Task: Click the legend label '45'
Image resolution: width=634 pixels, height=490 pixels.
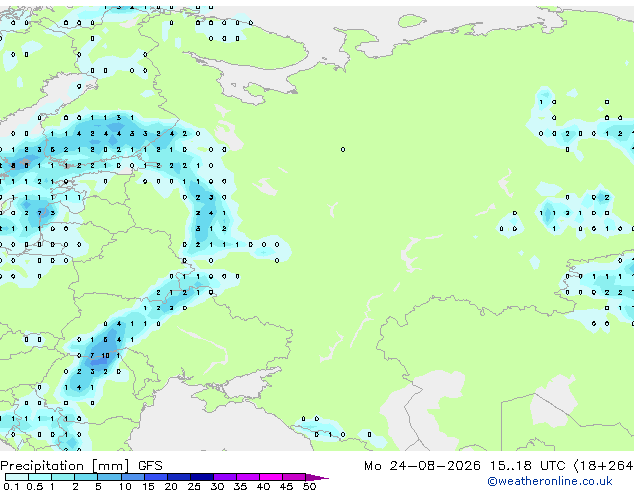Action: (287, 486)
